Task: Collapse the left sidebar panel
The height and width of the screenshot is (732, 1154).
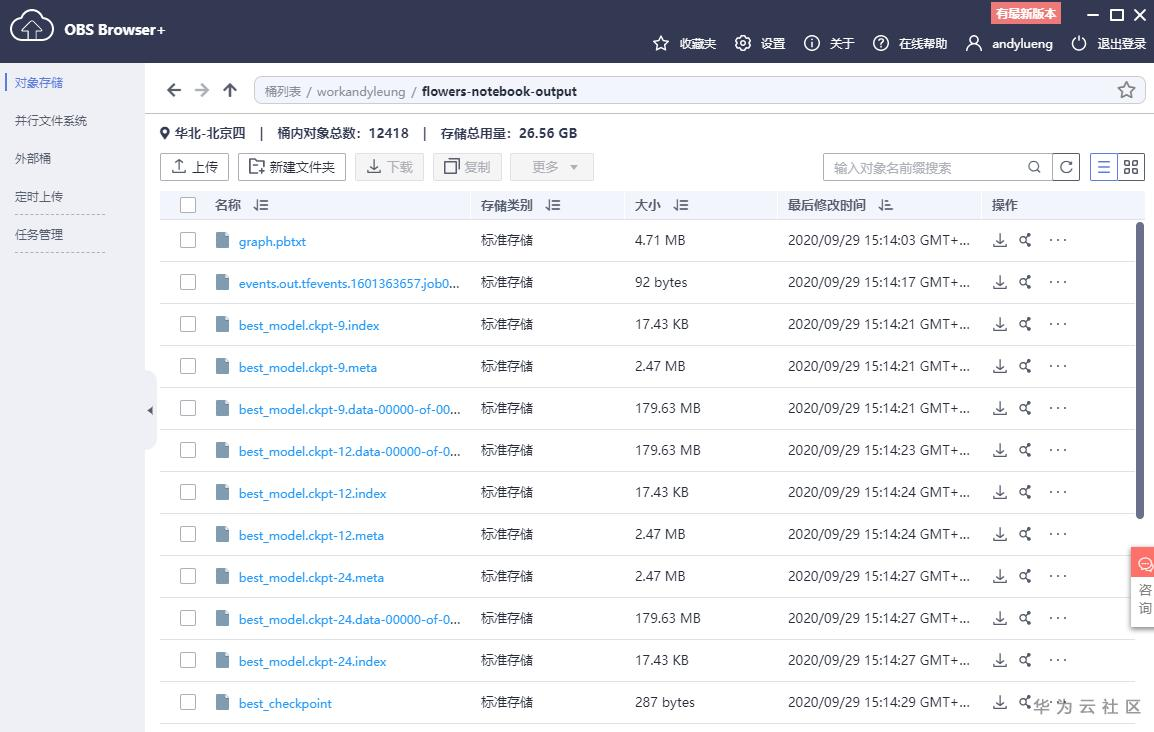Action: click(x=150, y=410)
